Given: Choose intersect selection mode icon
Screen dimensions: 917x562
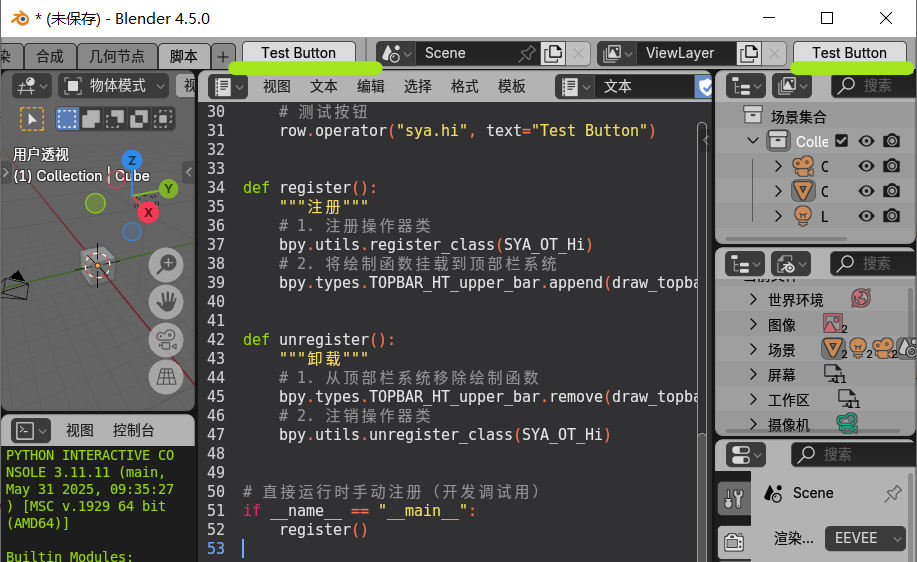Looking at the screenshot, I should 163,119.
